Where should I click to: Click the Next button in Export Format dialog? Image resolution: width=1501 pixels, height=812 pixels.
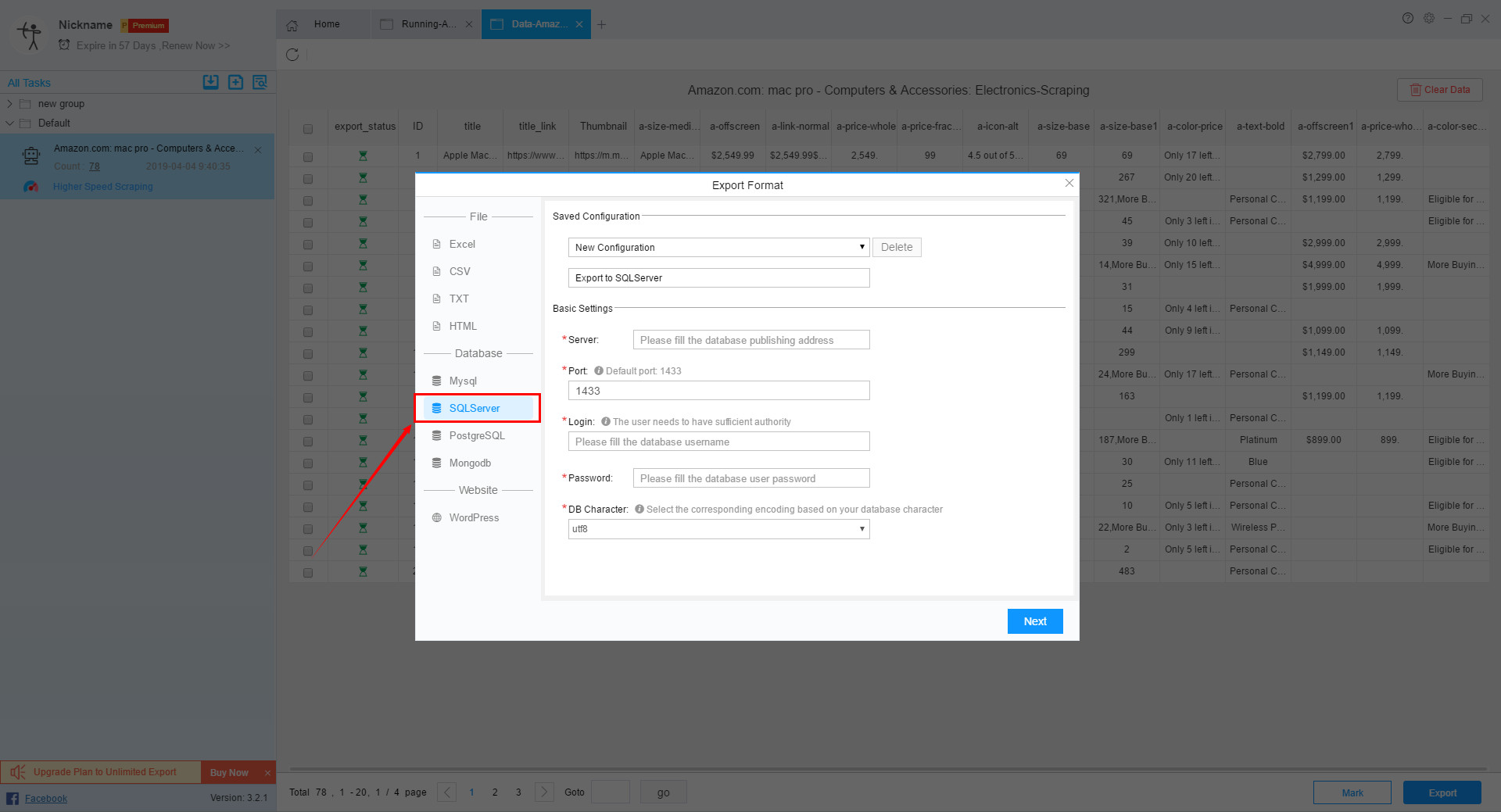coord(1034,621)
